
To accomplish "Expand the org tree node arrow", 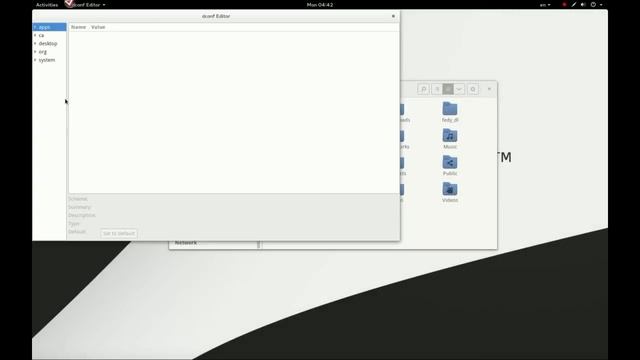I will (x=35, y=51).
